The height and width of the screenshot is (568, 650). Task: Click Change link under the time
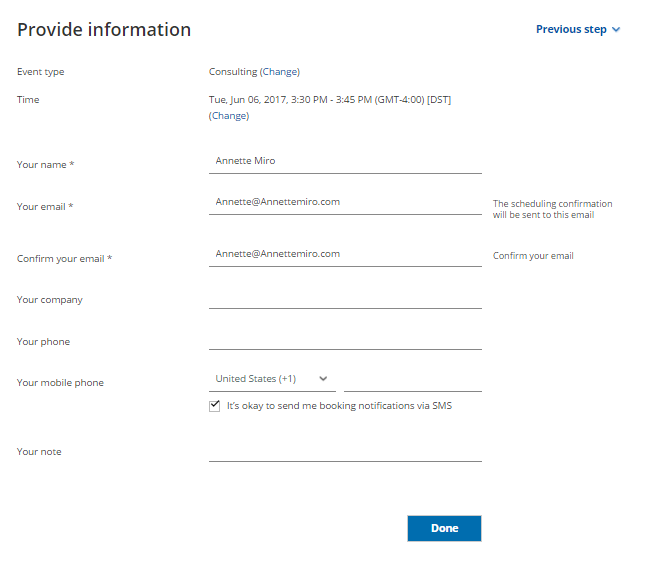pos(229,116)
